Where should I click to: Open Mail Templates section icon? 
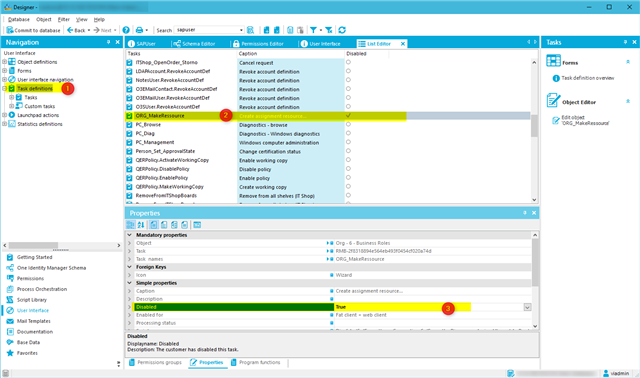pos(10,321)
